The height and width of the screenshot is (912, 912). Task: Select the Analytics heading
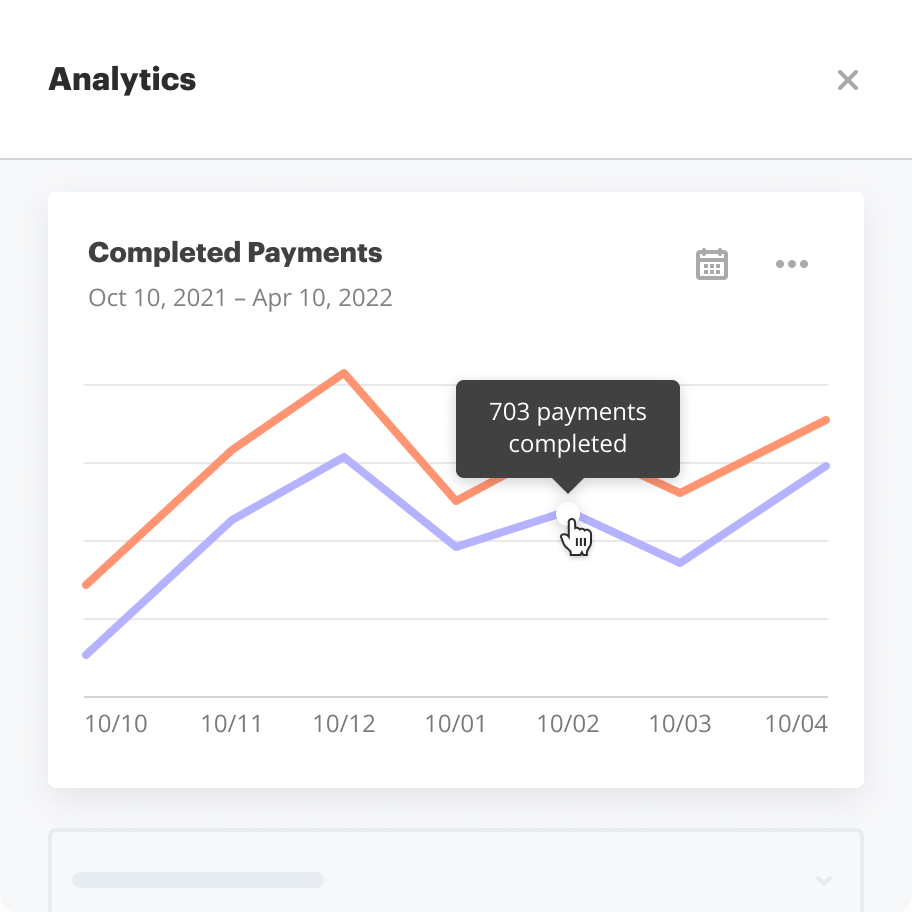coord(122,79)
